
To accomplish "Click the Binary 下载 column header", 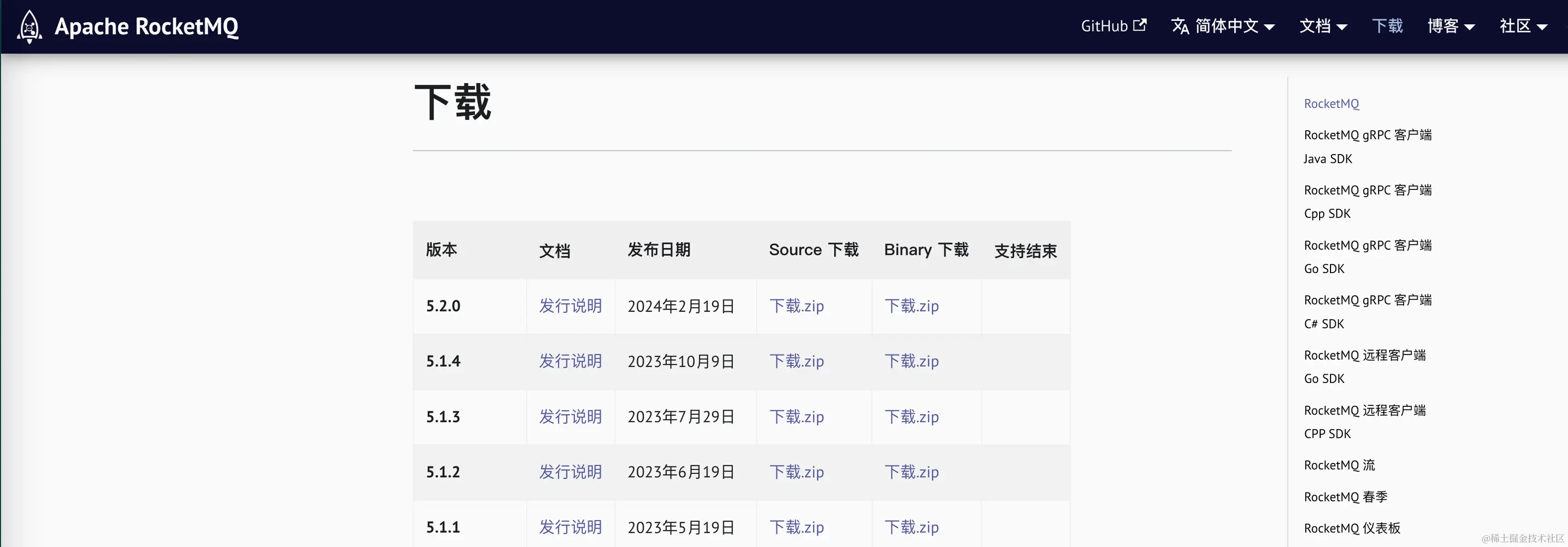I will [927, 250].
